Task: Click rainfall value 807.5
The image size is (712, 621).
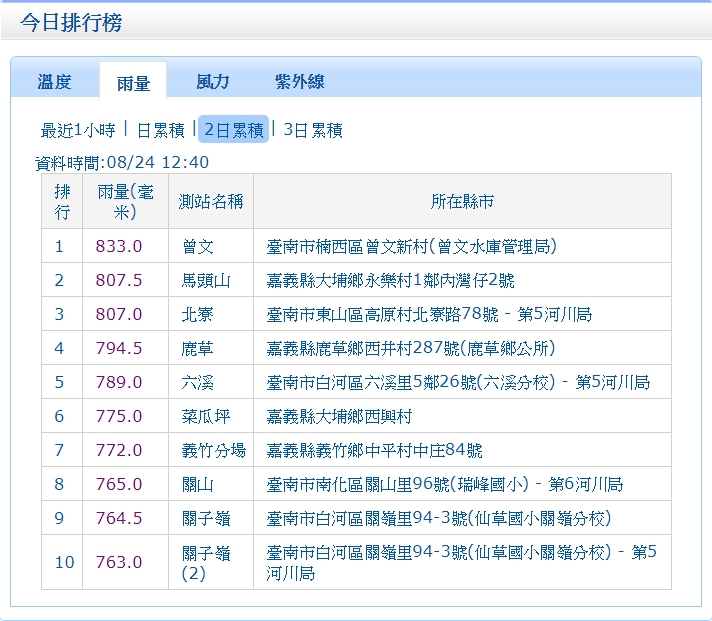Action: click(119, 281)
